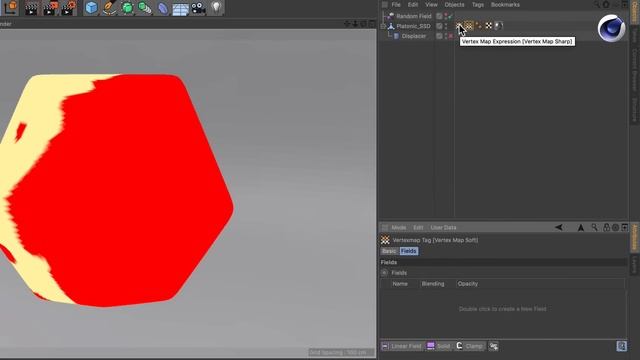
Task: Add a Clamp modifier layer
Action: point(470,346)
